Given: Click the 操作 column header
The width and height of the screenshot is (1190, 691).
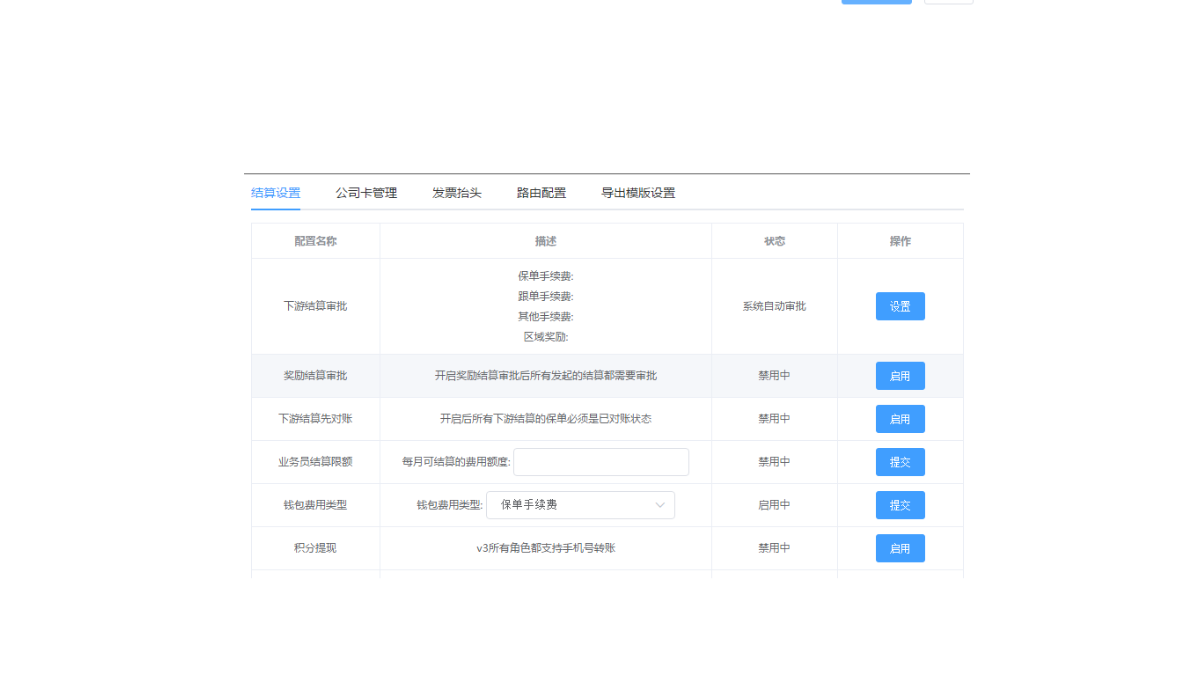Looking at the screenshot, I should tap(900, 241).
